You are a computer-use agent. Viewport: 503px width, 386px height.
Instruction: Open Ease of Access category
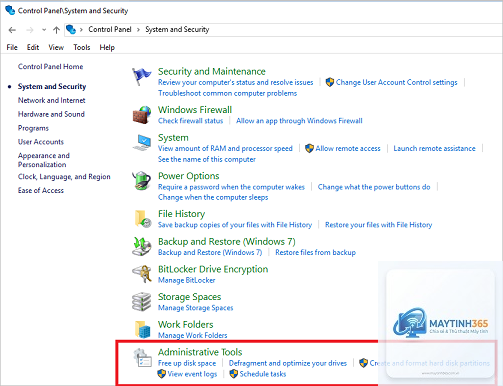point(41,190)
